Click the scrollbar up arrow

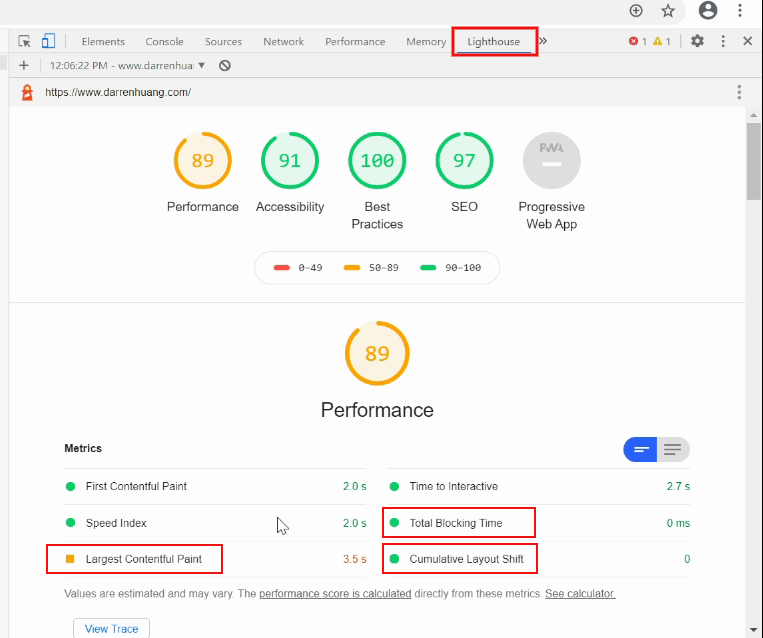[753, 115]
